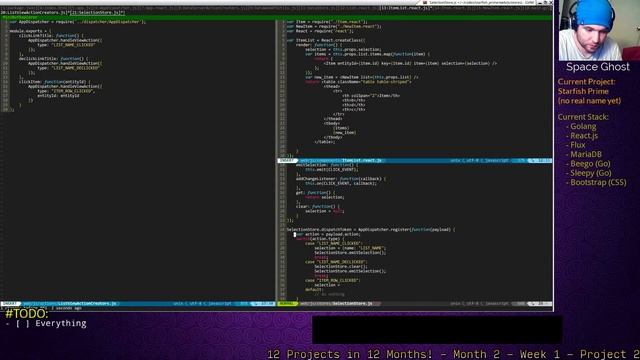Click the unfinished 'selection =' line under ITEM_ROW_CLICKED

(327, 285)
